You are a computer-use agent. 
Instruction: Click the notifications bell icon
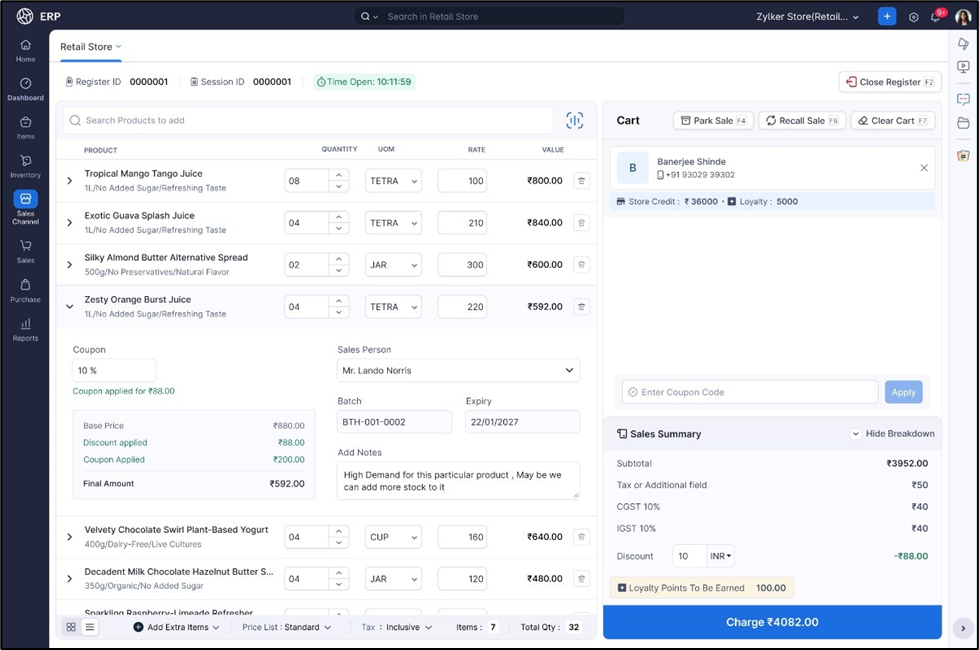935,17
